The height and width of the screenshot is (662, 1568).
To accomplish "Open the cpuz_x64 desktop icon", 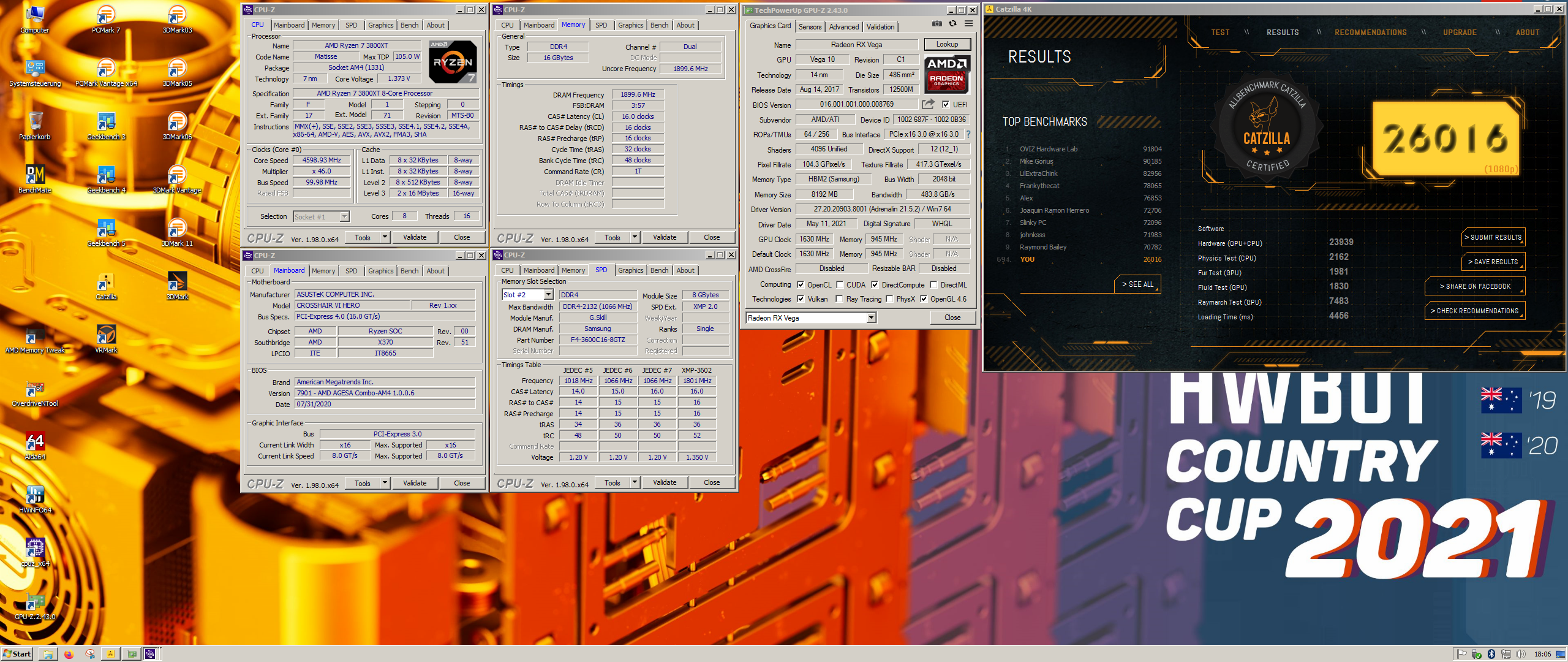I will coord(35,552).
